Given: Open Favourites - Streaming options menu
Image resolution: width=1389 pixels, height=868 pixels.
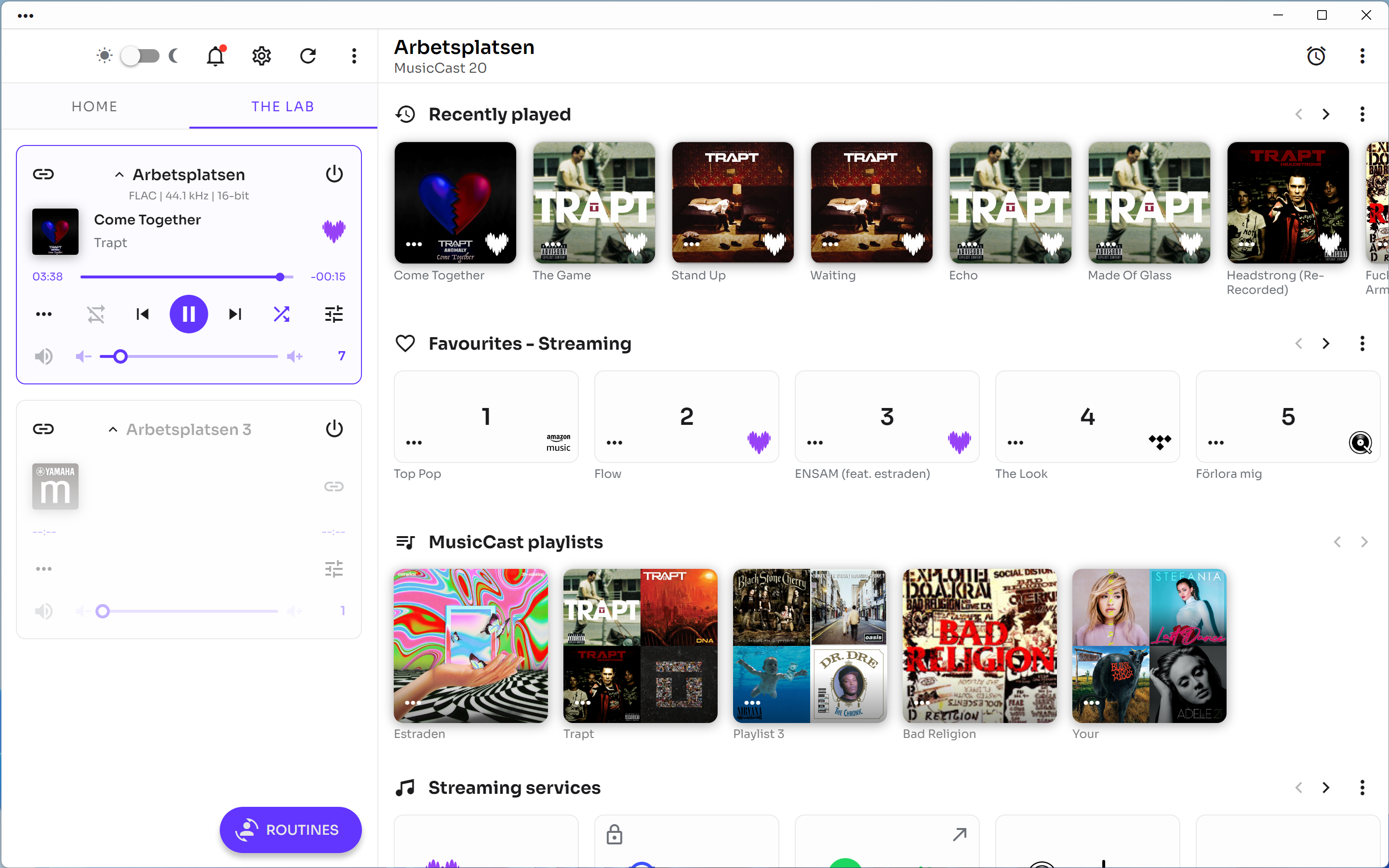Looking at the screenshot, I should point(1362,343).
